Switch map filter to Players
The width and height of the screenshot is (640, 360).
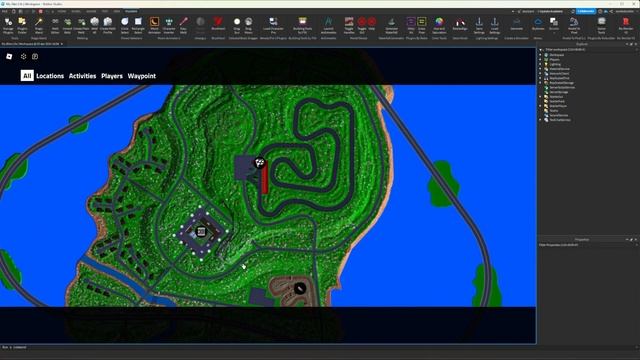pyautogui.click(x=112, y=76)
